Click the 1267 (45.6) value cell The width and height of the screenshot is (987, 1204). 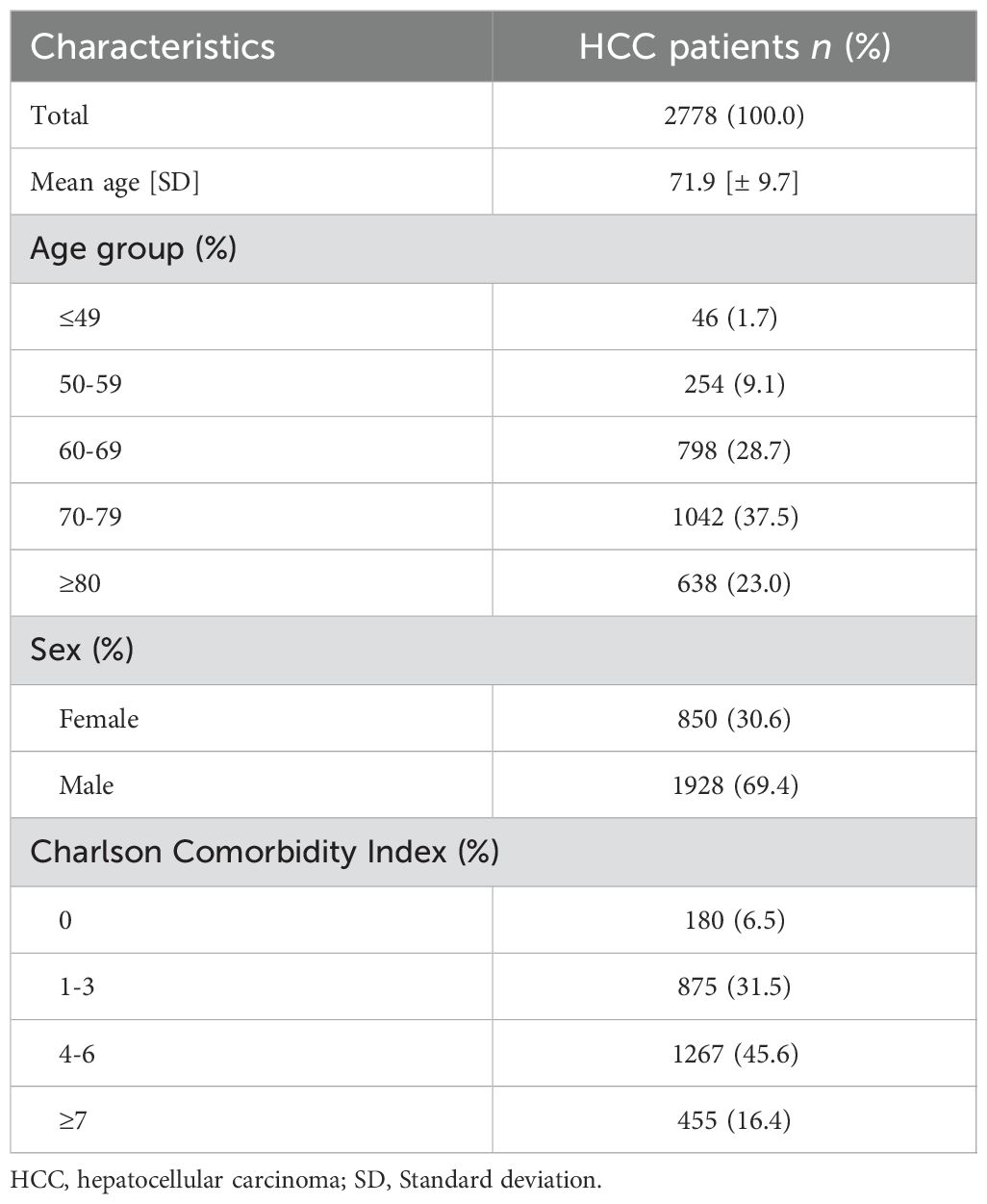click(x=735, y=1054)
